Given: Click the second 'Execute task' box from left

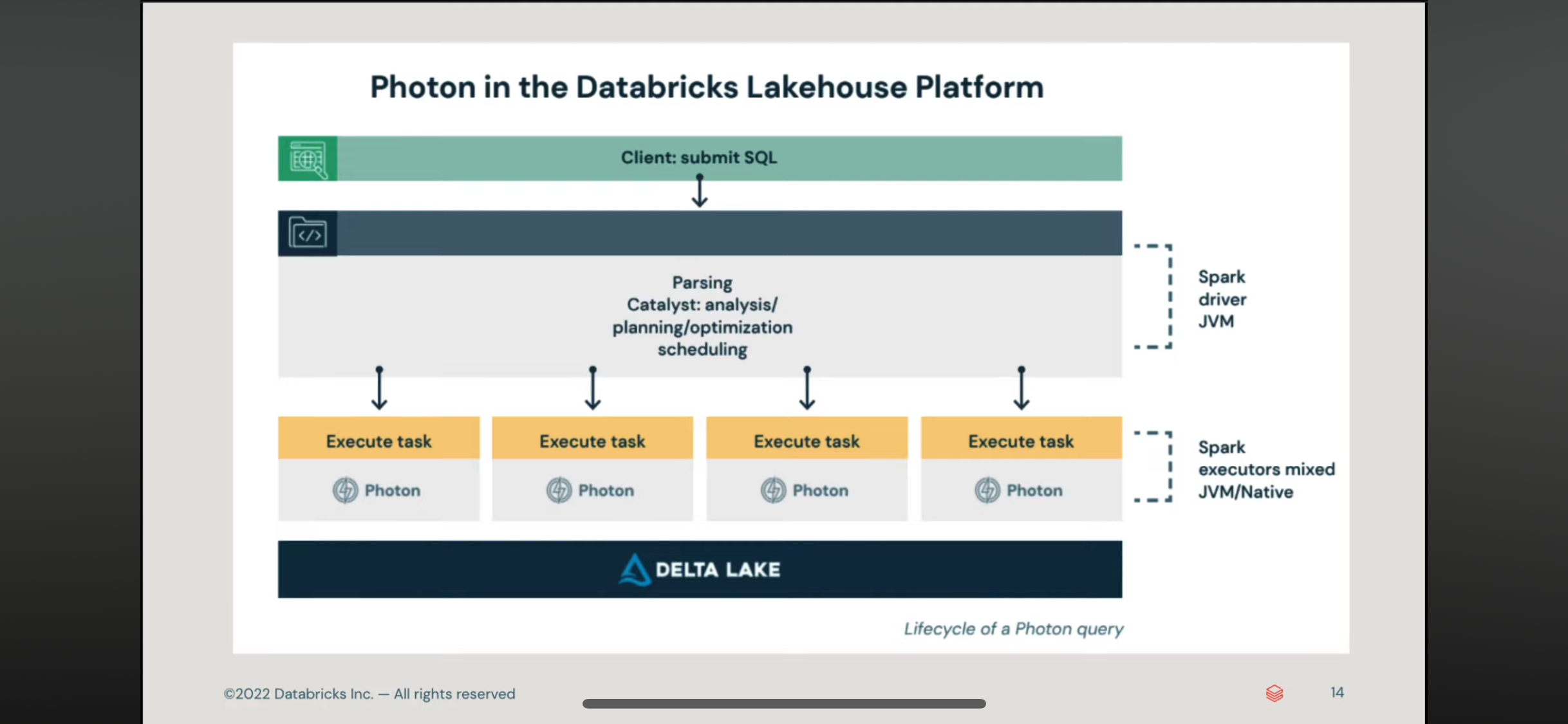Looking at the screenshot, I should [x=593, y=438].
